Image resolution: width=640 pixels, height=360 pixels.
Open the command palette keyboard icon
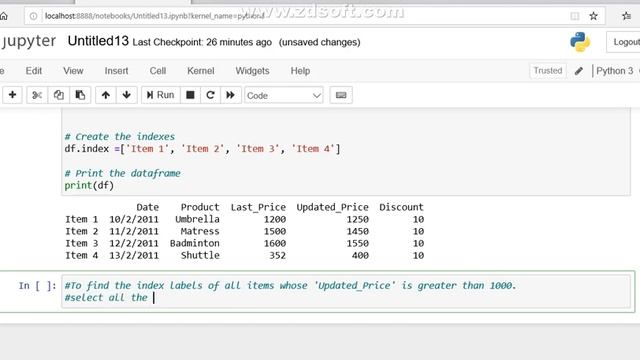[341, 95]
